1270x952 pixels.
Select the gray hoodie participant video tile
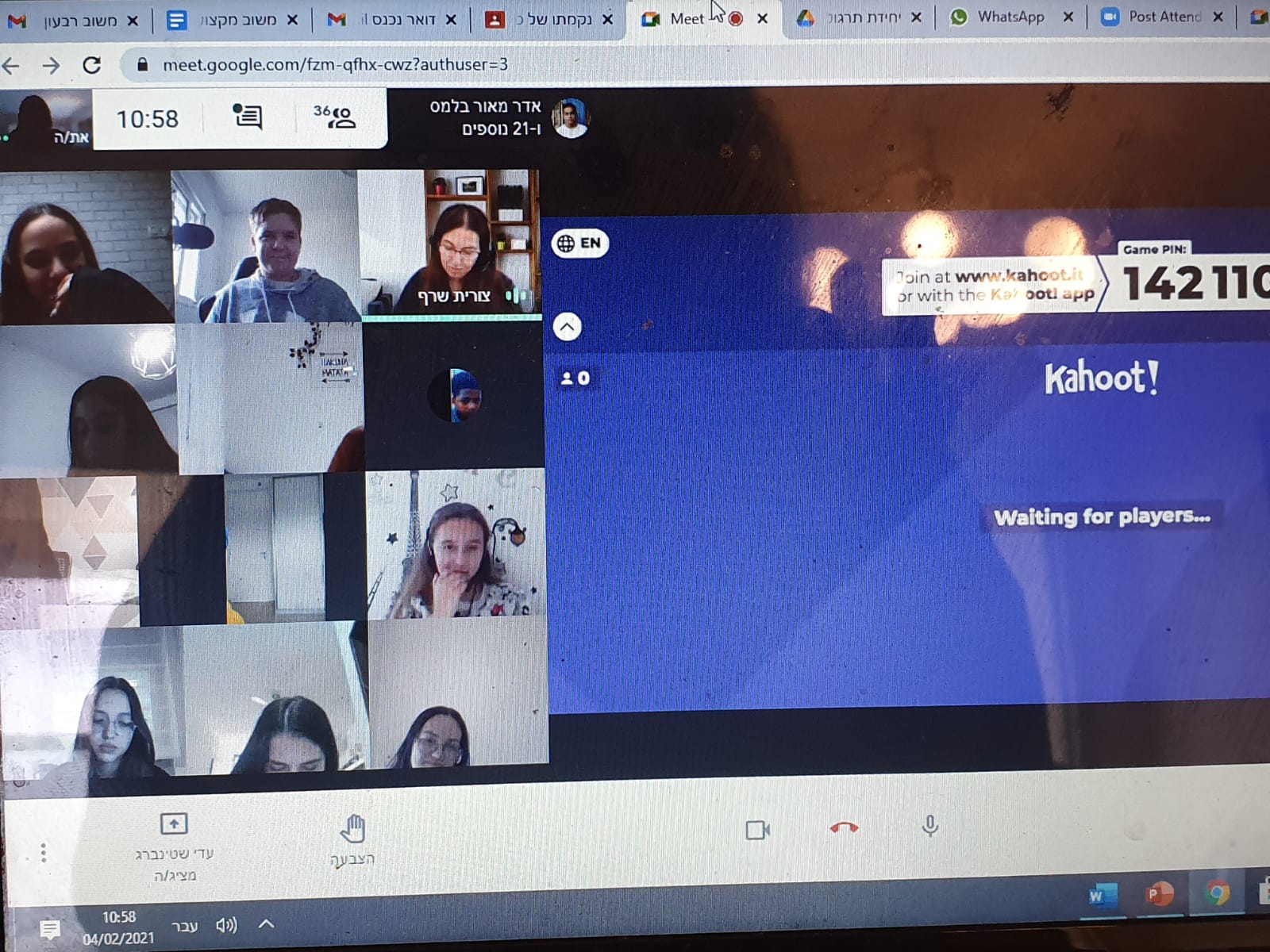266,246
